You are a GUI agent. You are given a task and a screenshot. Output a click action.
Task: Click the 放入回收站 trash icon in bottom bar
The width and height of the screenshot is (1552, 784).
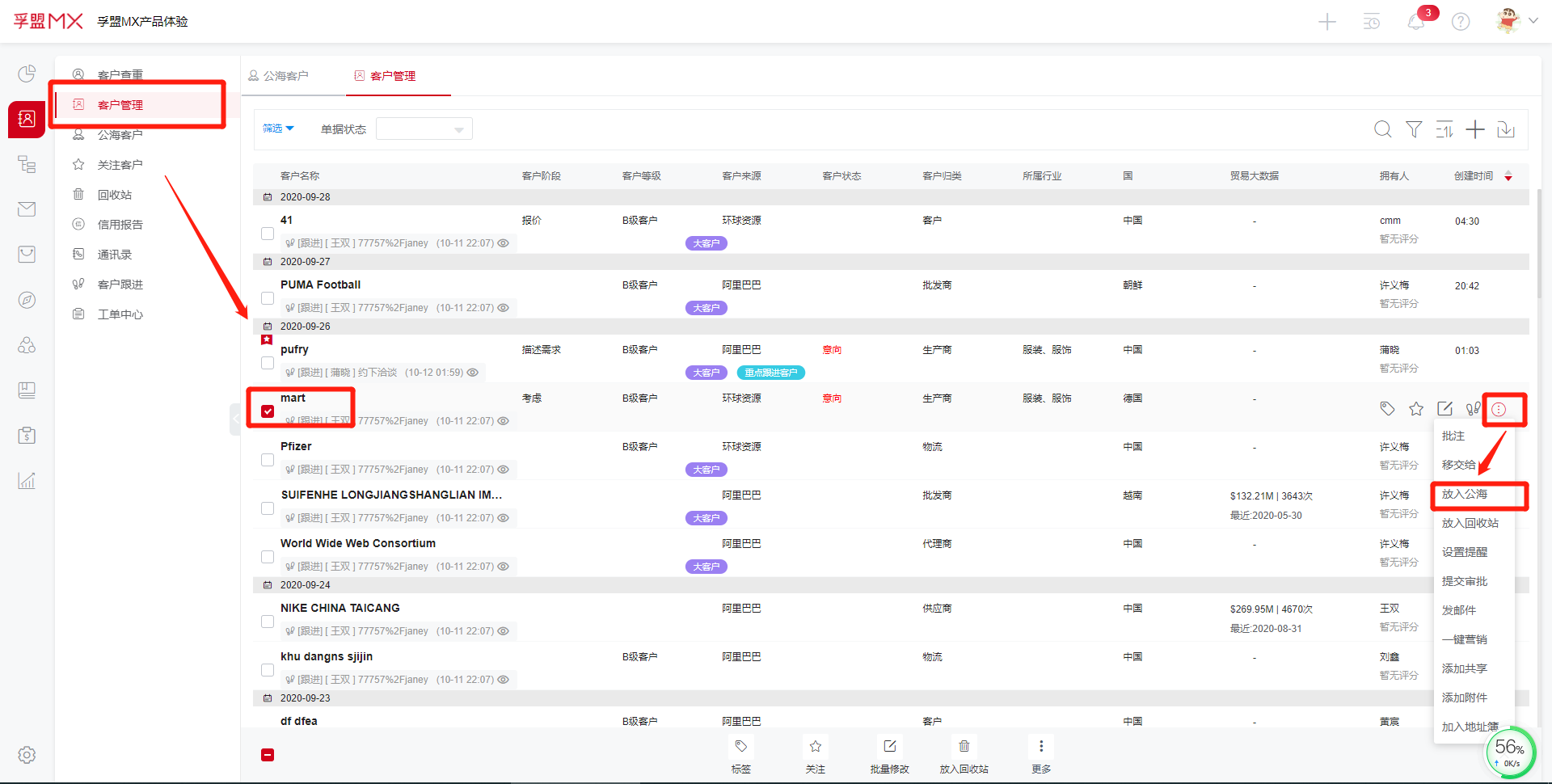[964, 747]
